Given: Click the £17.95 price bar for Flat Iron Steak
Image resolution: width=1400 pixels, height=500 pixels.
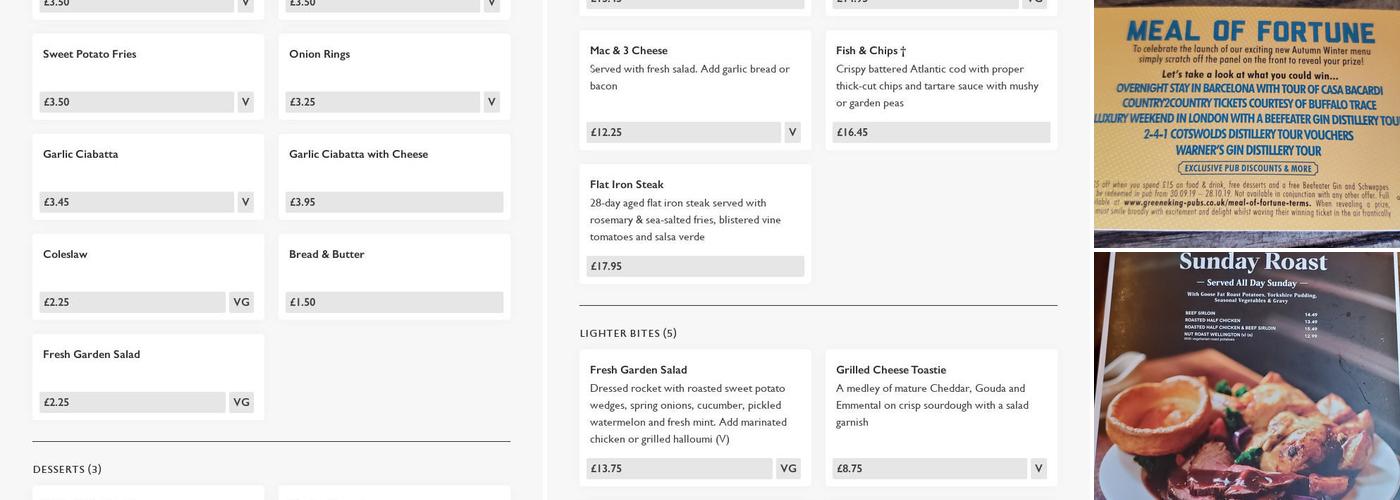Looking at the screenshot, I should [x=695, y=266].
